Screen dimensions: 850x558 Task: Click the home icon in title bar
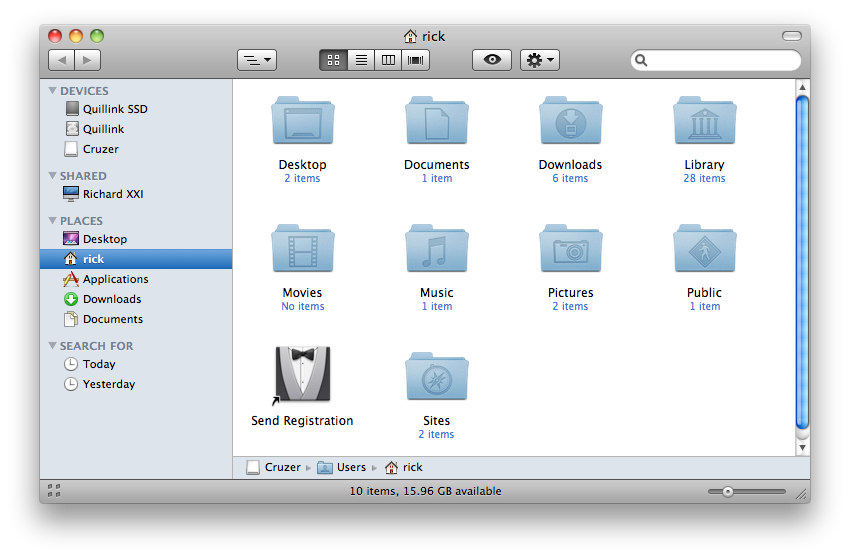pyautogui.click(x=410, y=36)
